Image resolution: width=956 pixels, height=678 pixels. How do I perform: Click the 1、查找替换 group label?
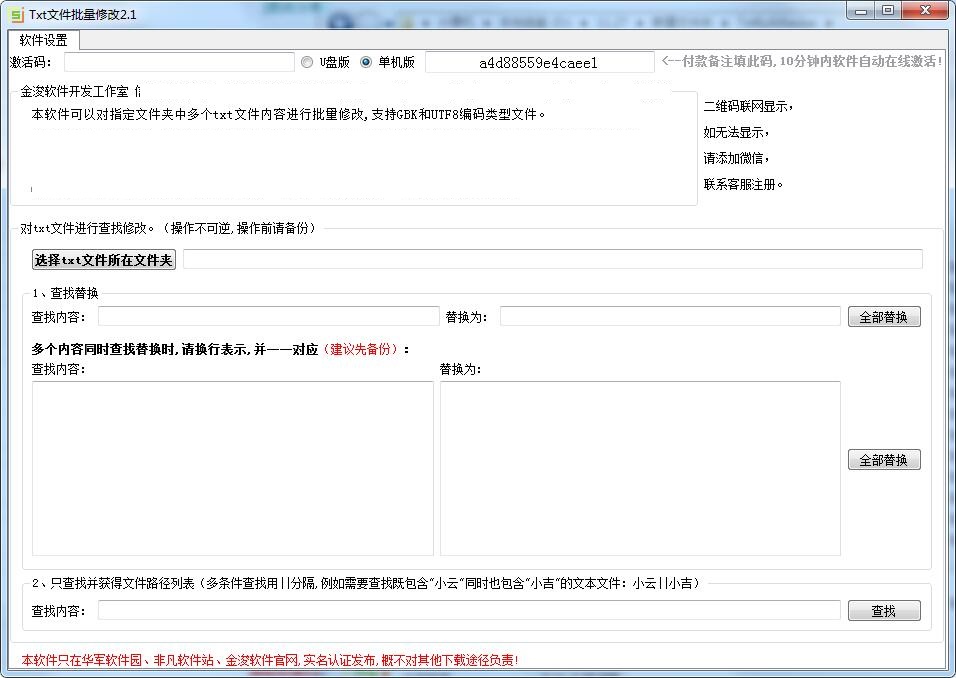tap(65, 293)
